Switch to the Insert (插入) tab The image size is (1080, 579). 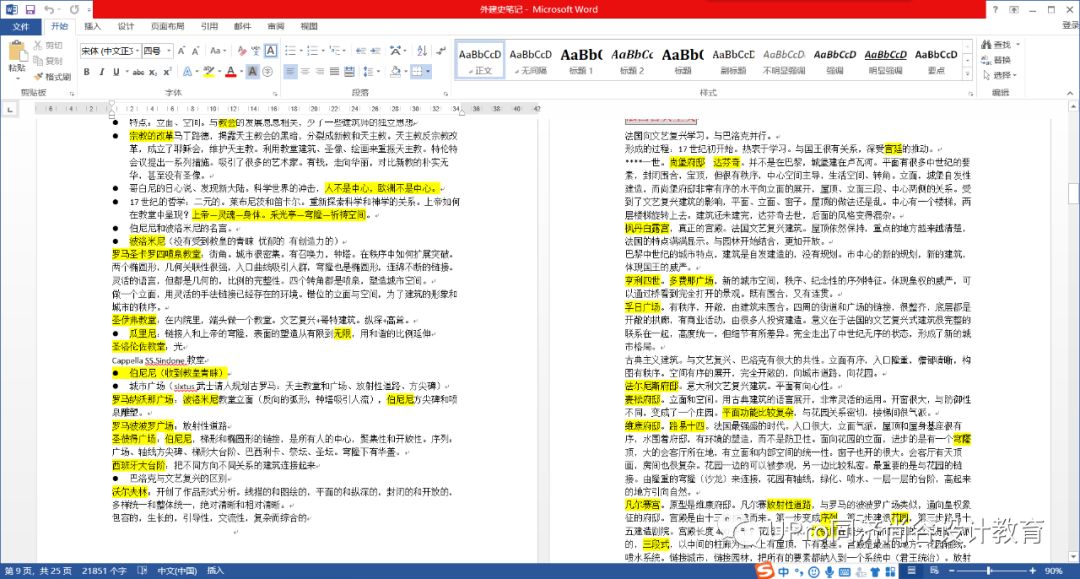click(x=92, y=26)
